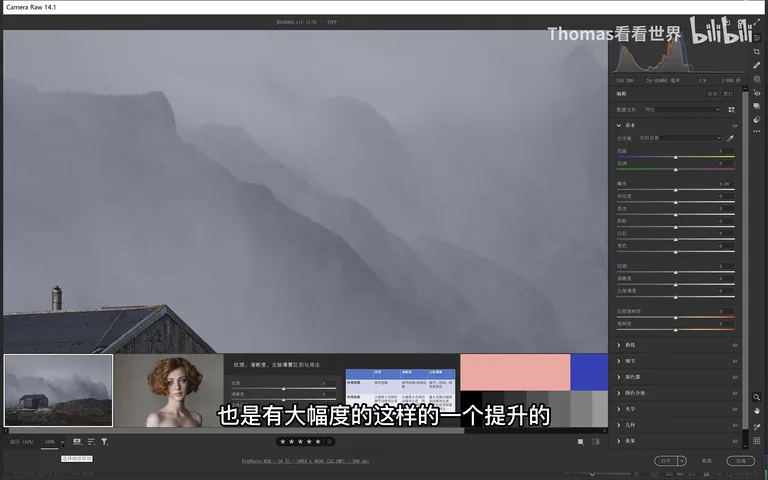Open the filmstrip sort options icon
Viewport: 768px width, 480px height.
(91, 442)
